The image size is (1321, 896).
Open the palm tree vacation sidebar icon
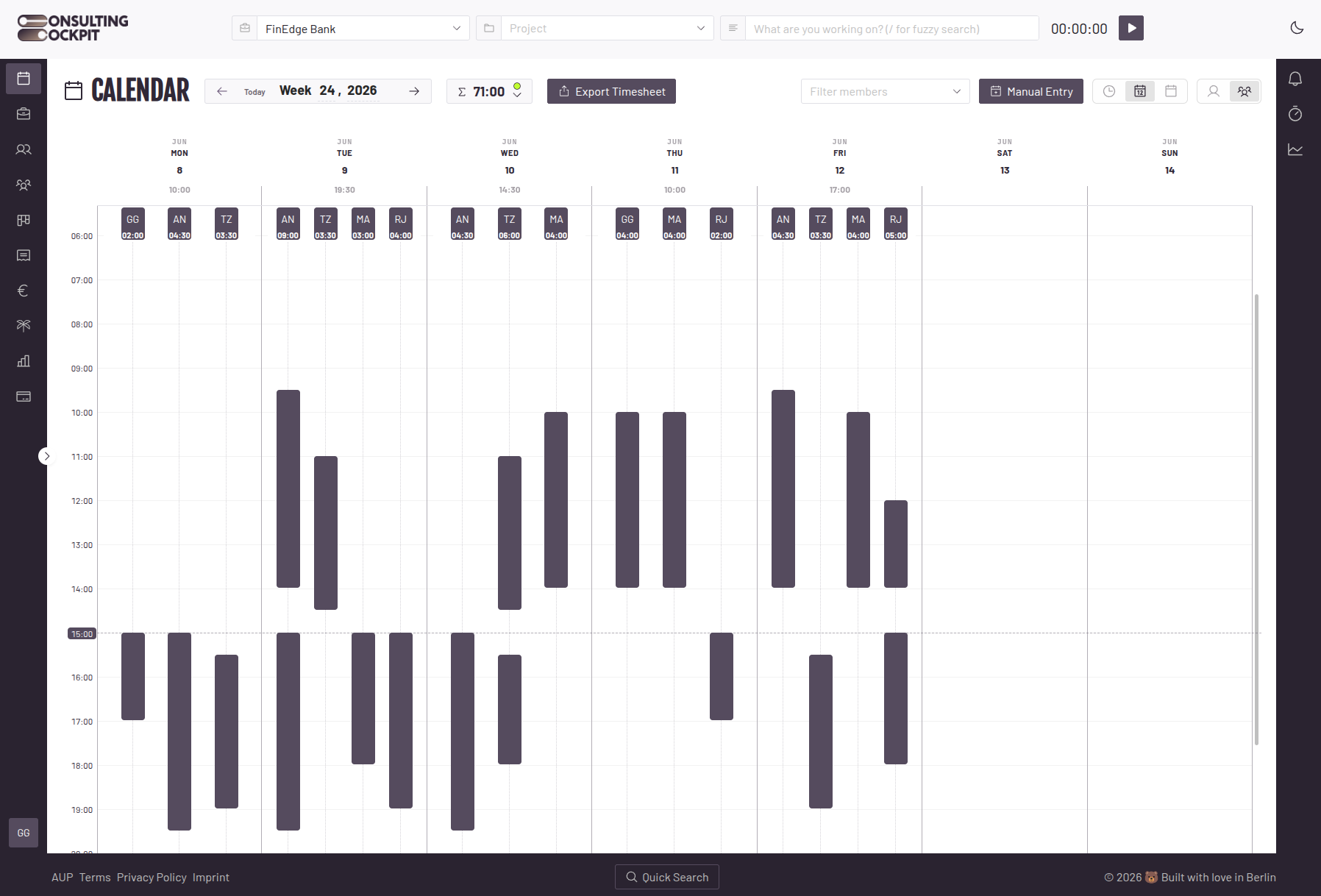[24, 325]
